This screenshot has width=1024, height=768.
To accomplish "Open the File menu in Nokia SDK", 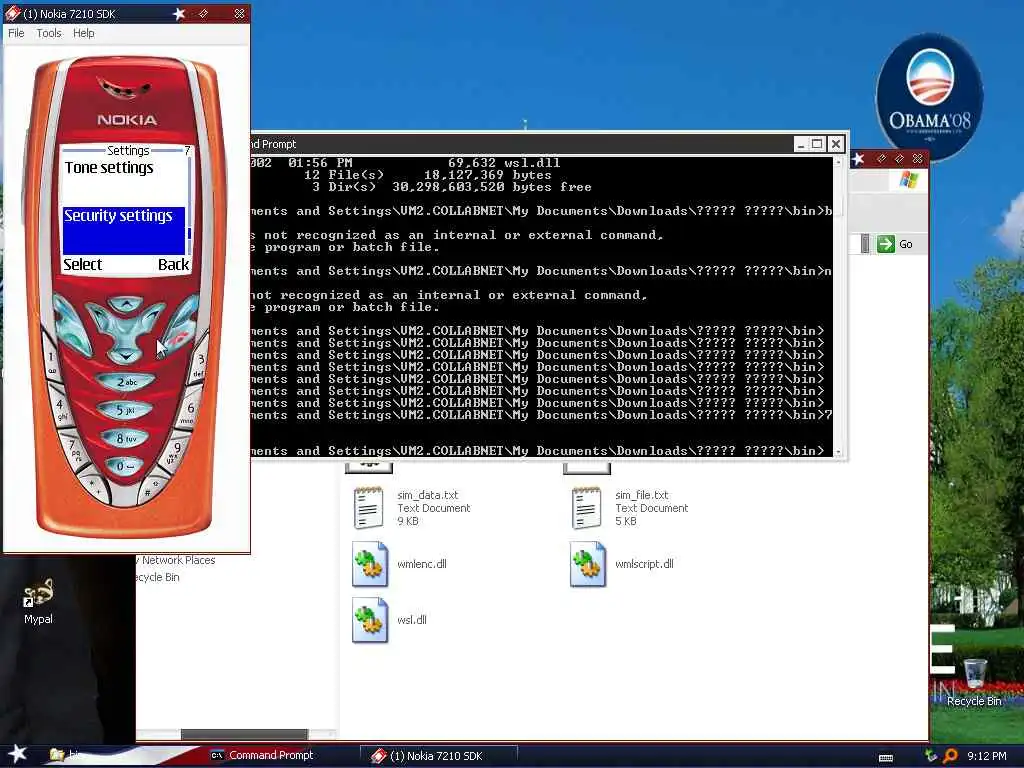I will coord(16,33).
